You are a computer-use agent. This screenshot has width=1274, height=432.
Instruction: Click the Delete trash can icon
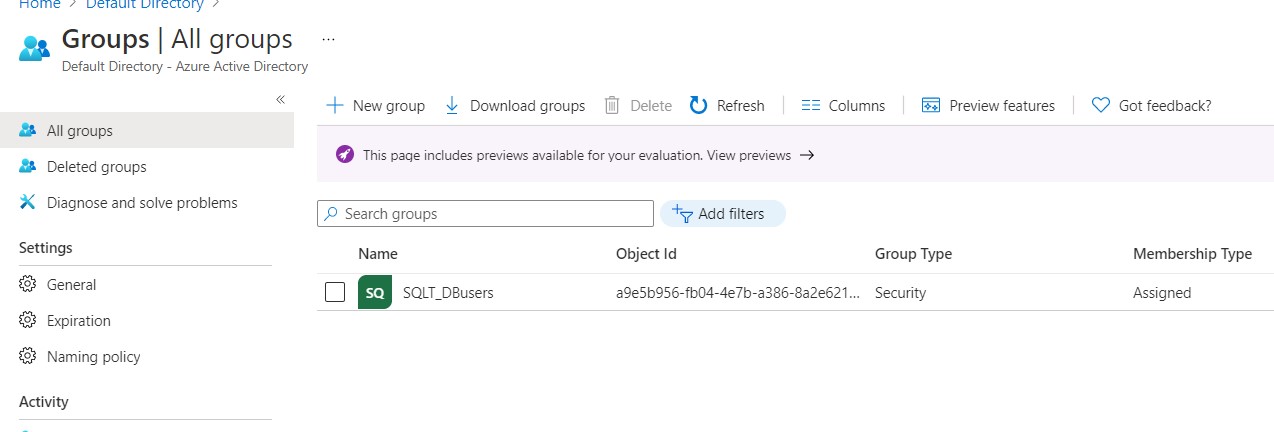[x=612, y=105]
